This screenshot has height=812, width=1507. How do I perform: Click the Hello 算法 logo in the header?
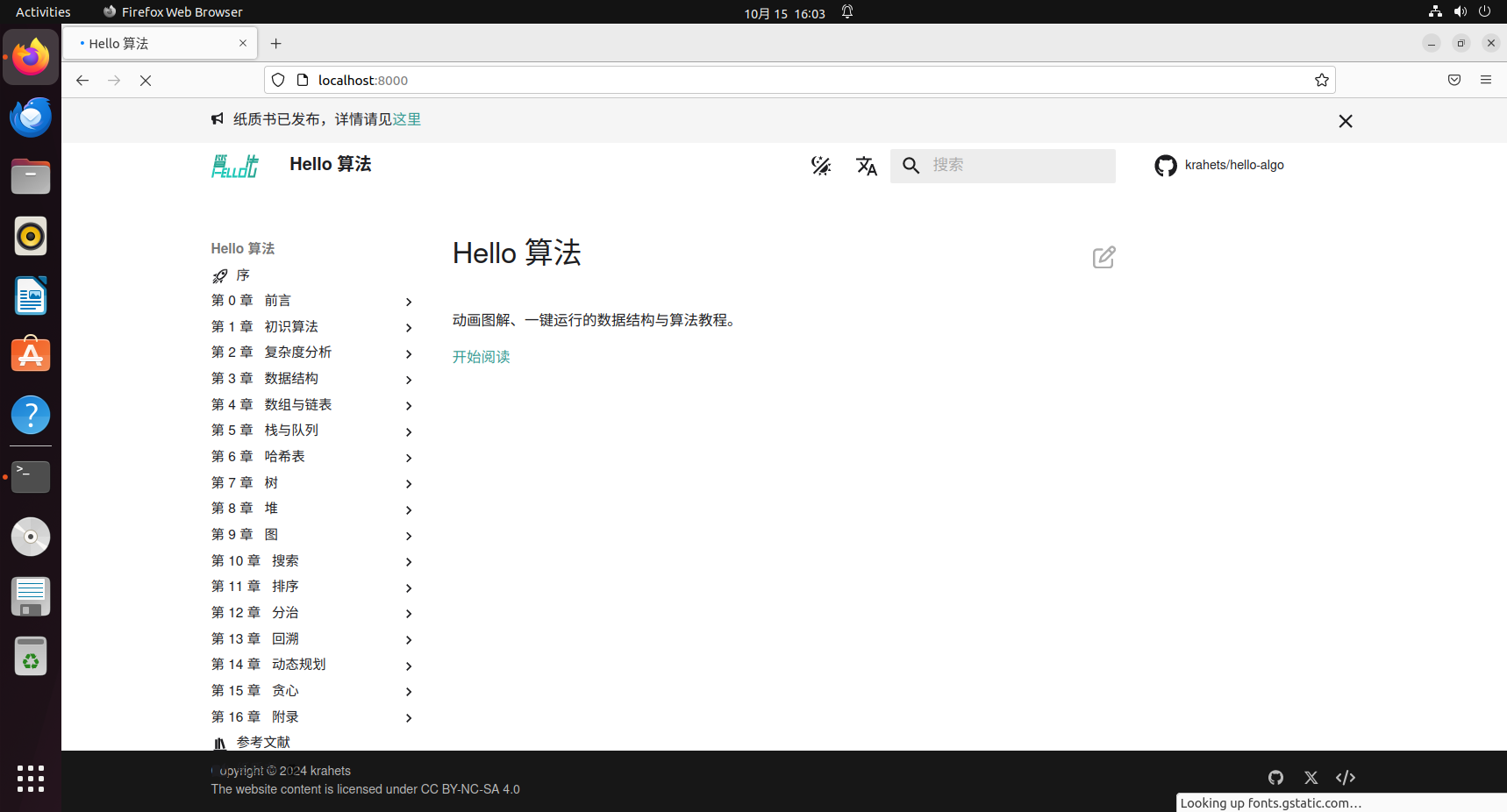(x=234, y=165)
